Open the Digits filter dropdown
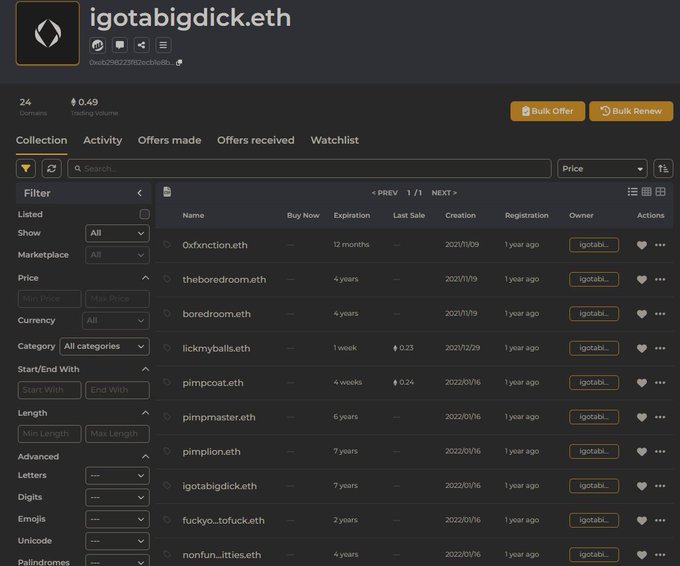 pyautogui.click(x=117, y=497)
